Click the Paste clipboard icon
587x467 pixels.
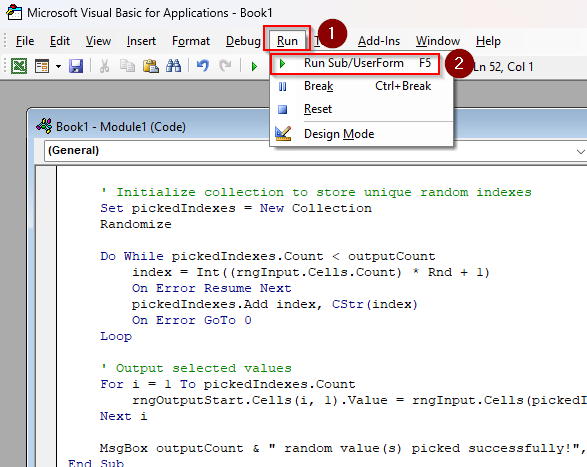(150, 66)
